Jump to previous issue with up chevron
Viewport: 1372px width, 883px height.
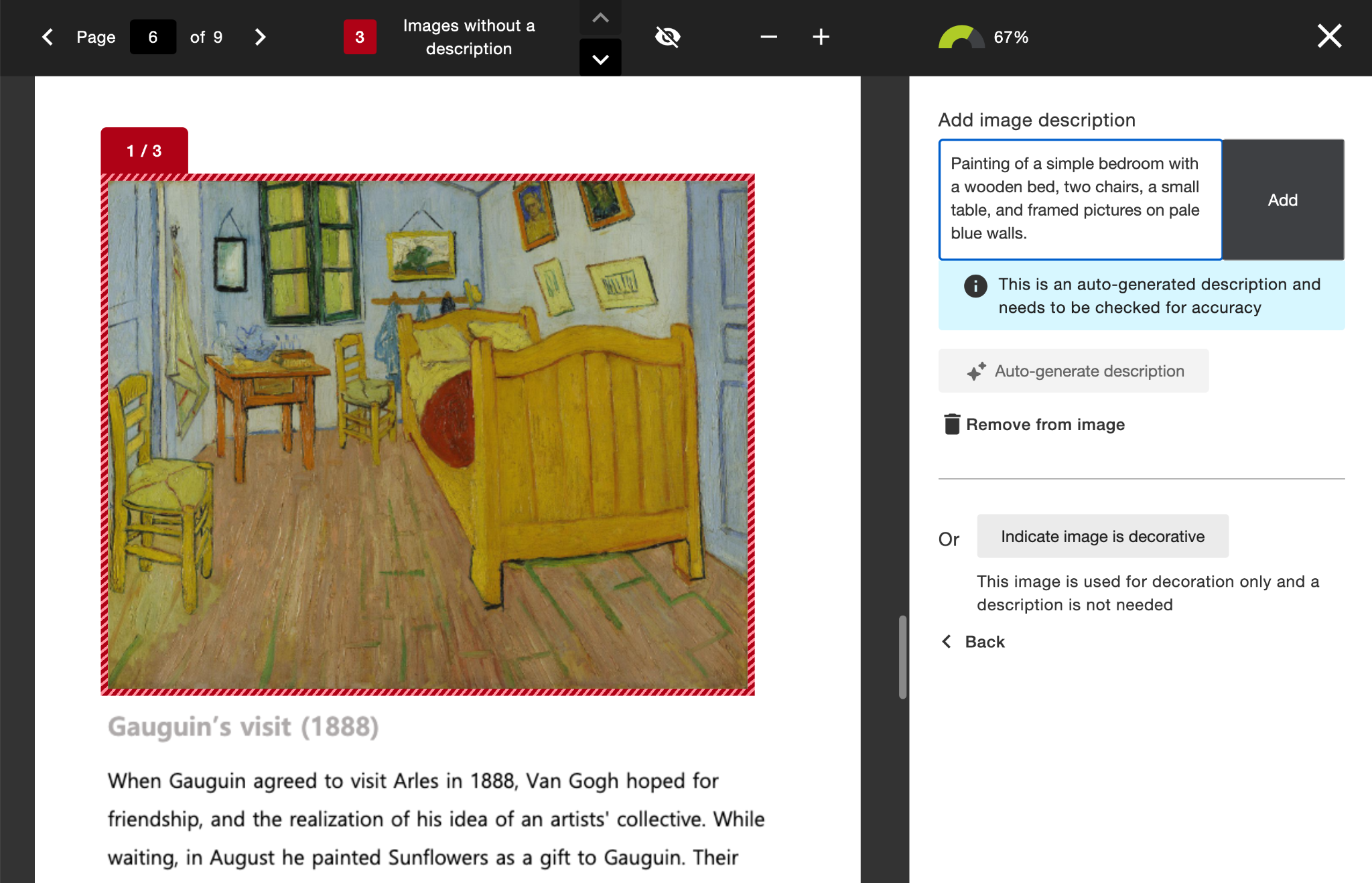pyautogui.click(x=600, y=17)
